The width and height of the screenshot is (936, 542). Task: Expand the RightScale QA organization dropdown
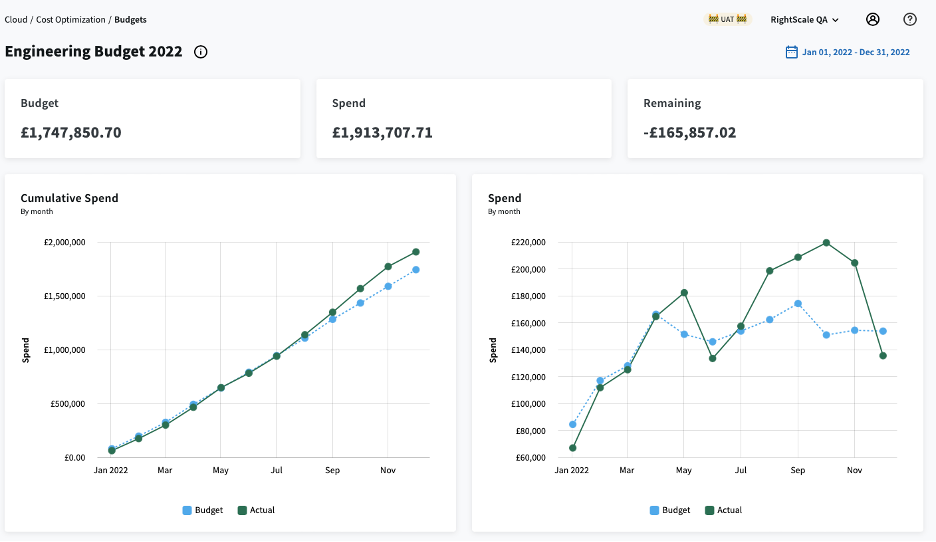[804, 19]
